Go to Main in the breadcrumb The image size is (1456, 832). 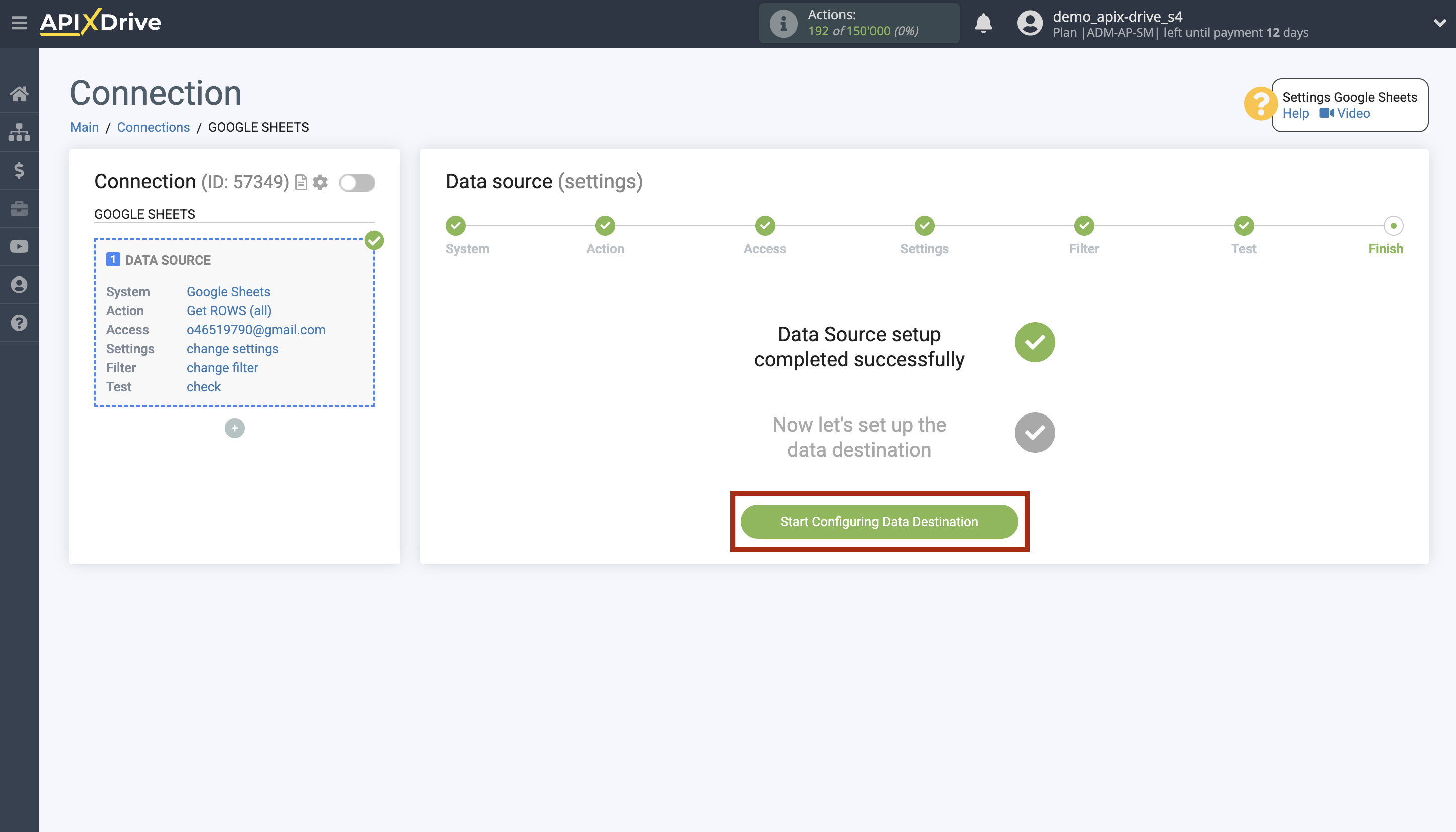click(84, 127)
